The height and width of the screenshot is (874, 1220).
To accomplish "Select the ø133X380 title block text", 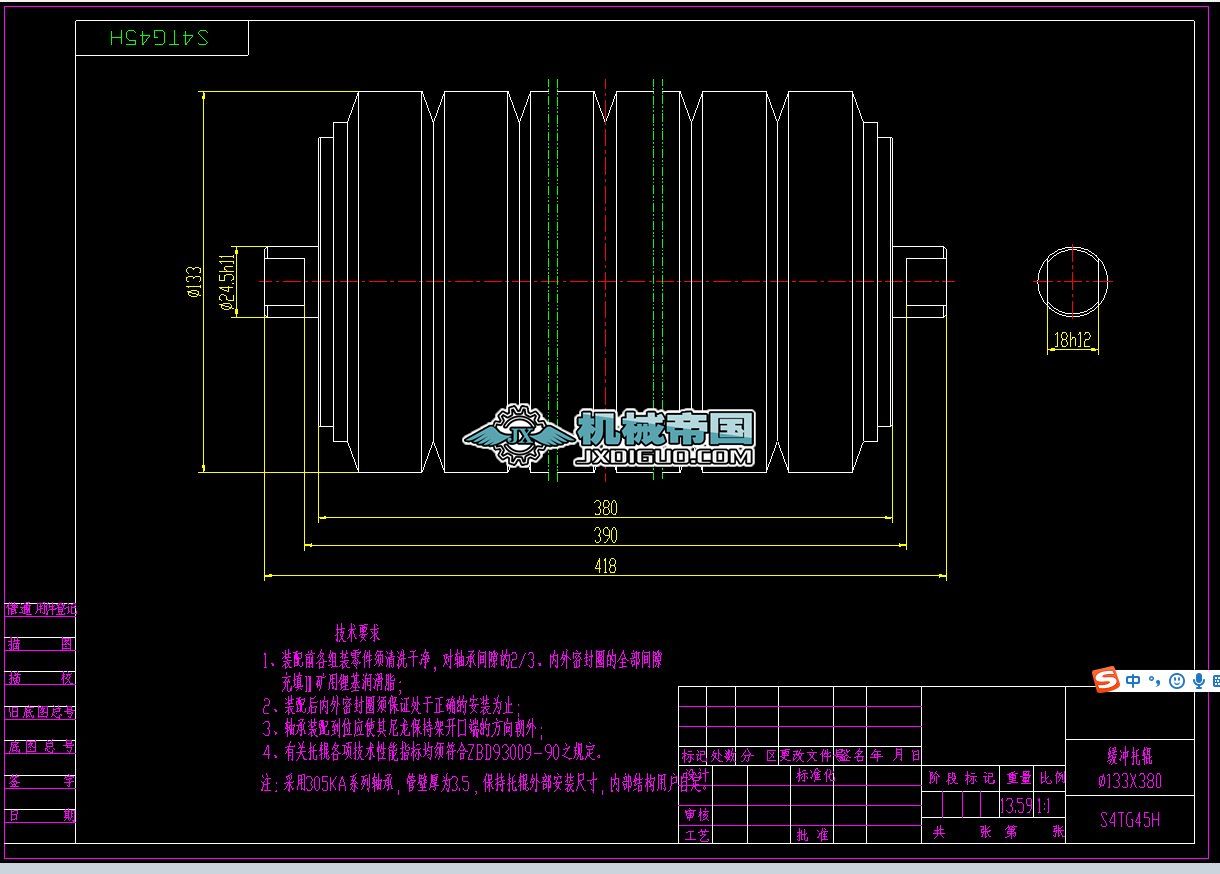I will click(1130, 780).
